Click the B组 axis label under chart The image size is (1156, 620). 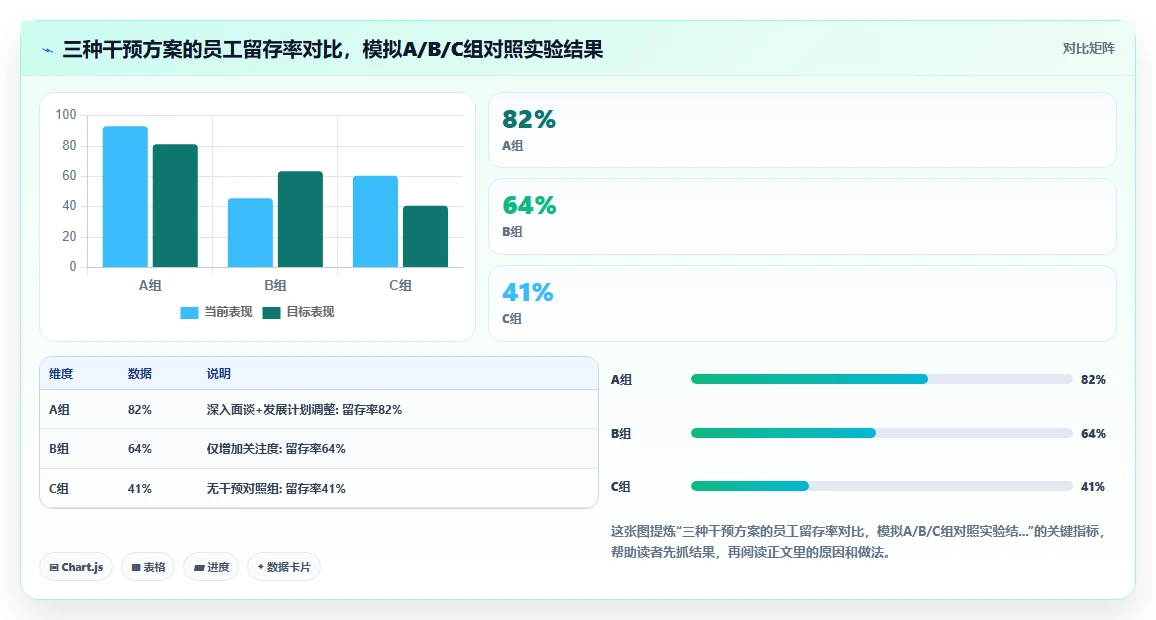(275, 285)
